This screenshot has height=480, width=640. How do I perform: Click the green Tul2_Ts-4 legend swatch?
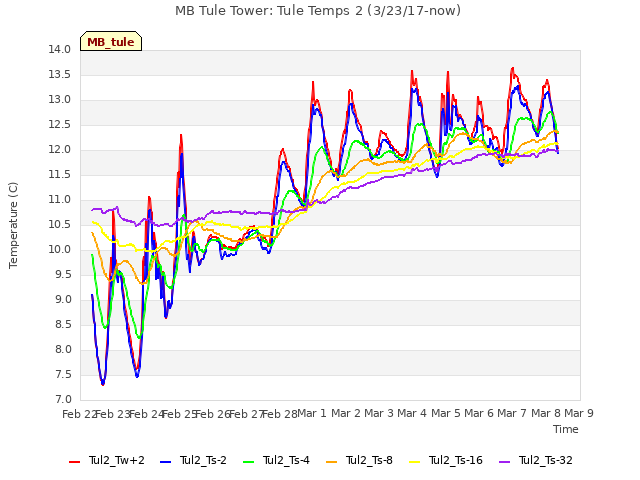pyautogui.click(x=248, y=462)
